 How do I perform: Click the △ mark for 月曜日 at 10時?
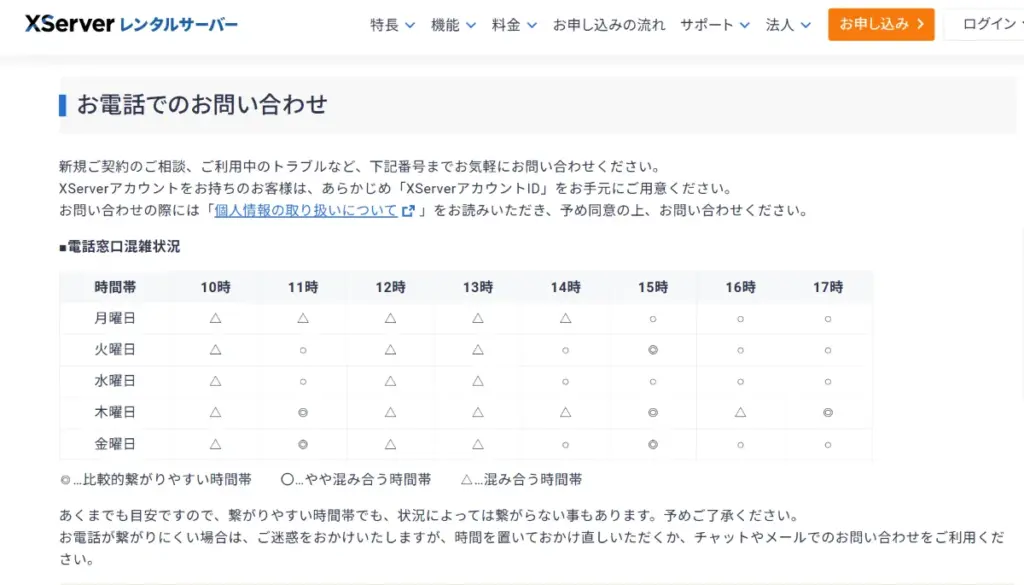click(215, 319)
